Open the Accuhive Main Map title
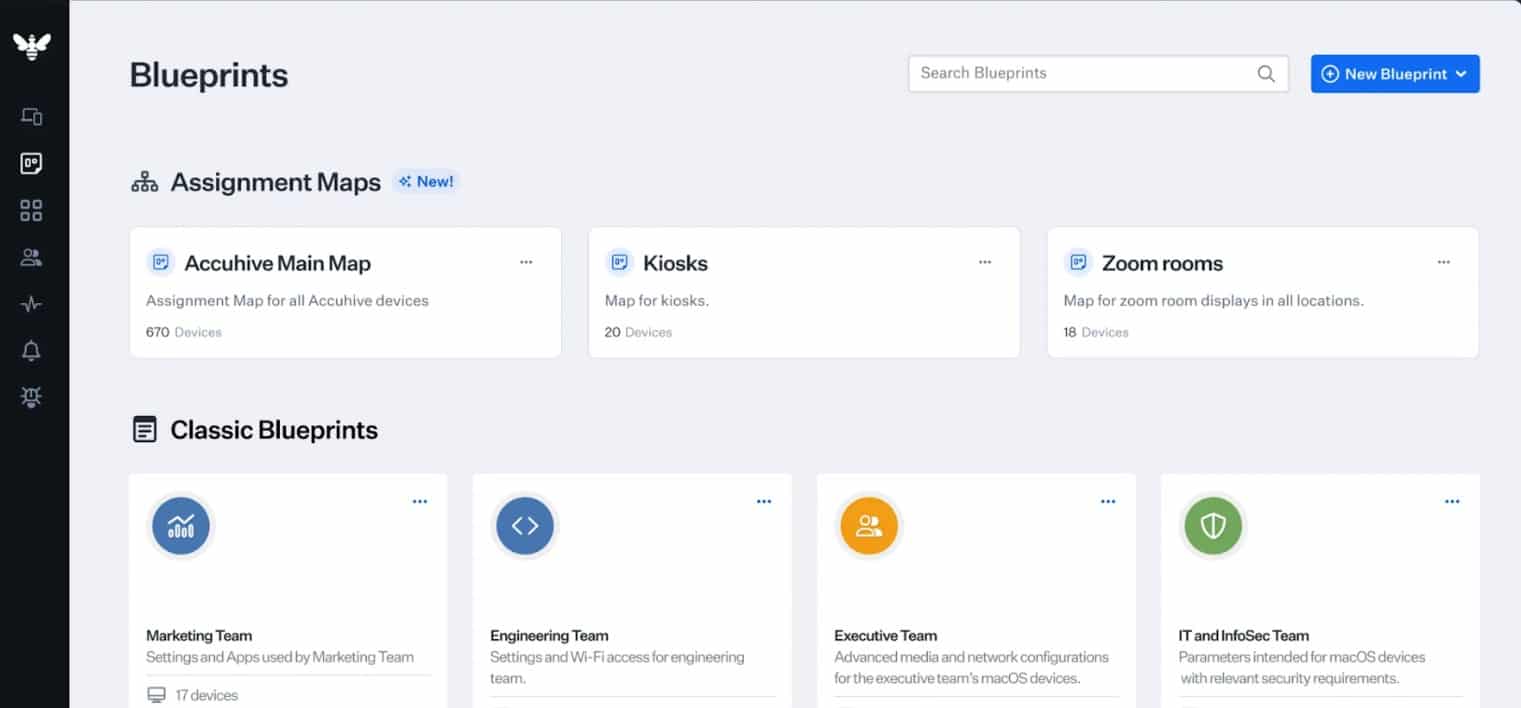This screenshot has width=1521, height=708. (x=278, y=264)
